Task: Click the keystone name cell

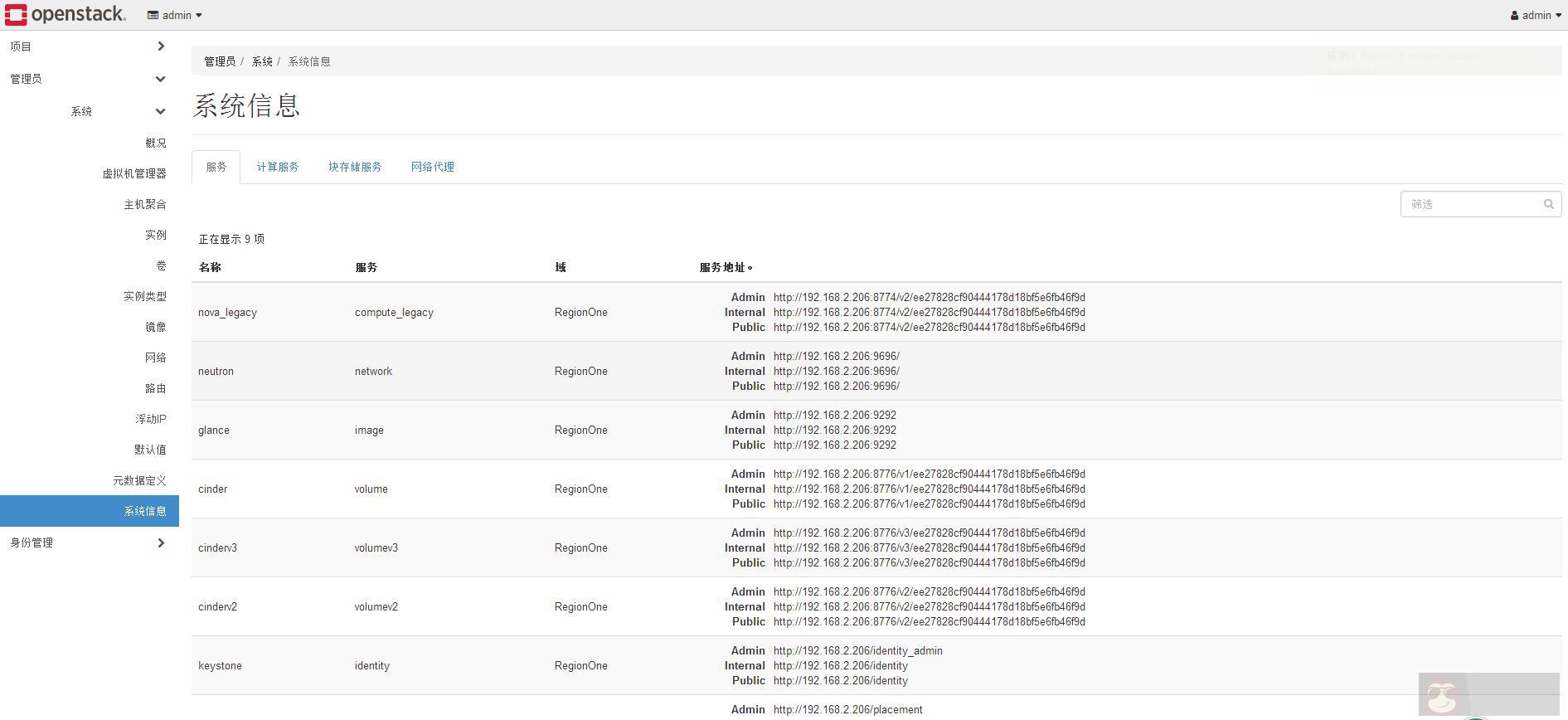Action: click(220, 666)
